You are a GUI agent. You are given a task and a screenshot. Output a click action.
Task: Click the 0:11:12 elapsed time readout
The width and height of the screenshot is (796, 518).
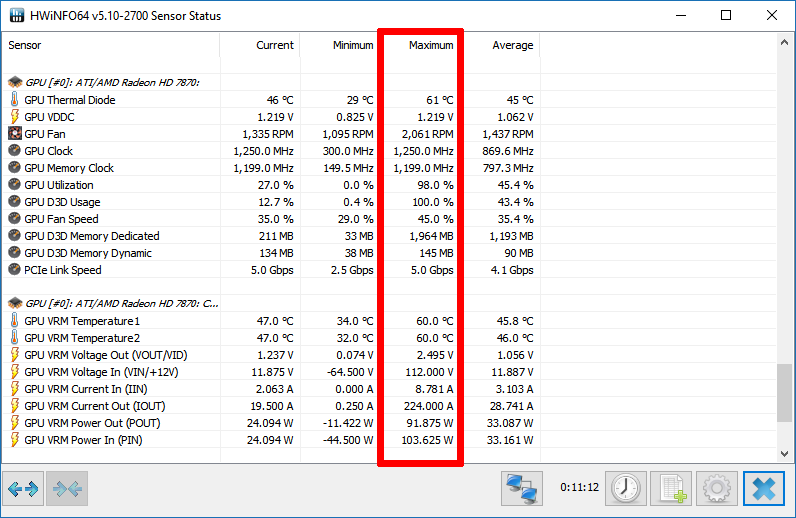[x=579, y=488]
